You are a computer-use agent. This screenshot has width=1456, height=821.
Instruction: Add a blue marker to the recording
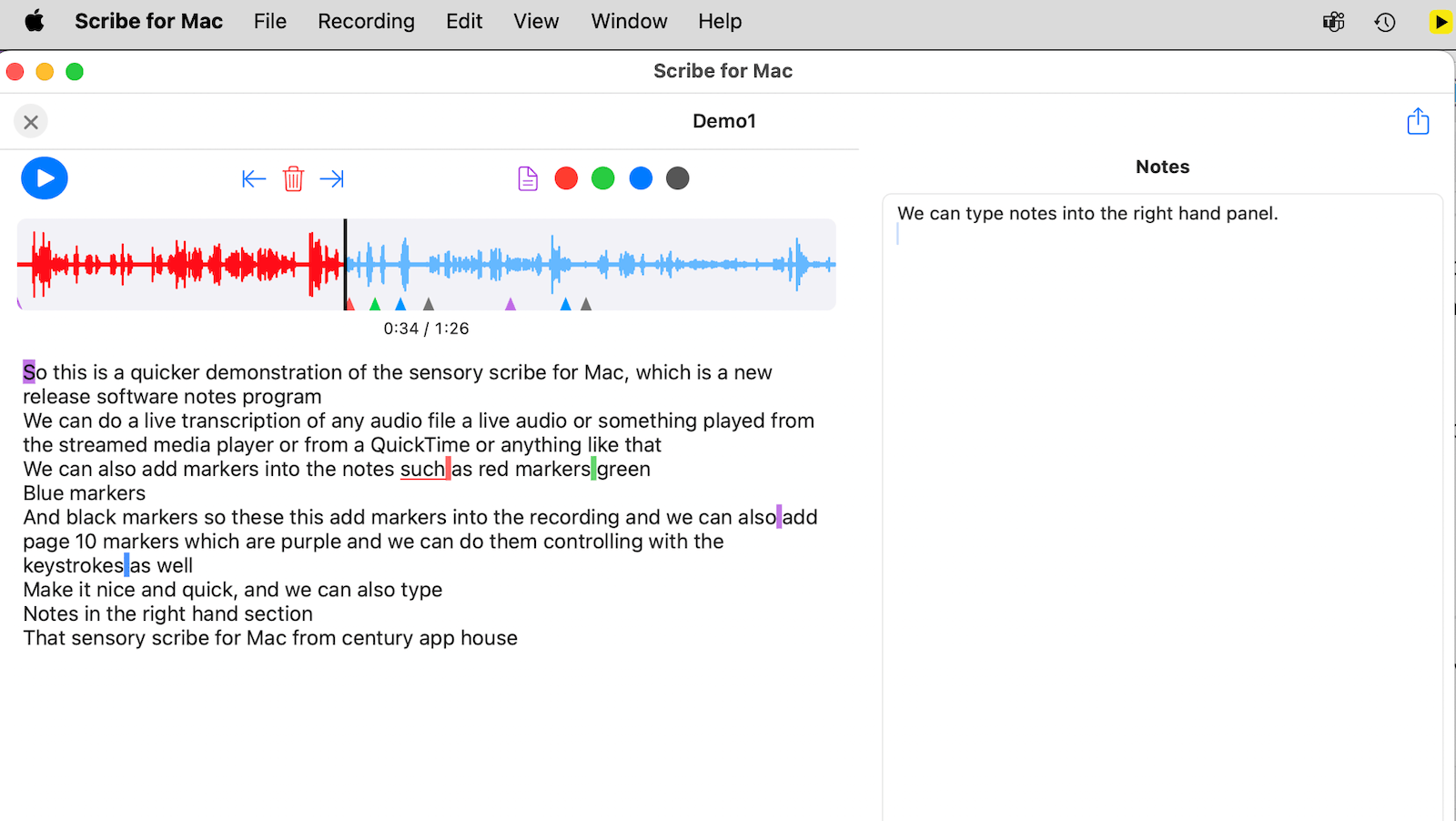[x=641, y=177]
